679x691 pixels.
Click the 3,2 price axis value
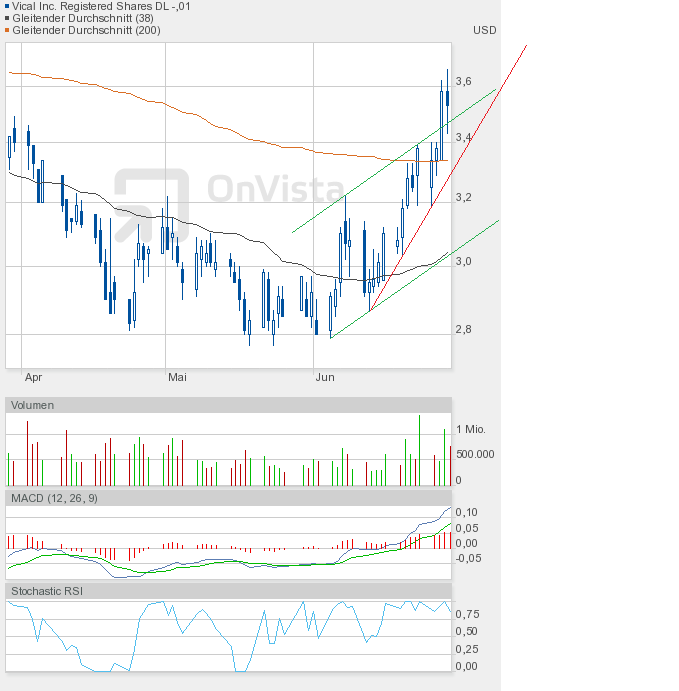(x=464, y=197)
